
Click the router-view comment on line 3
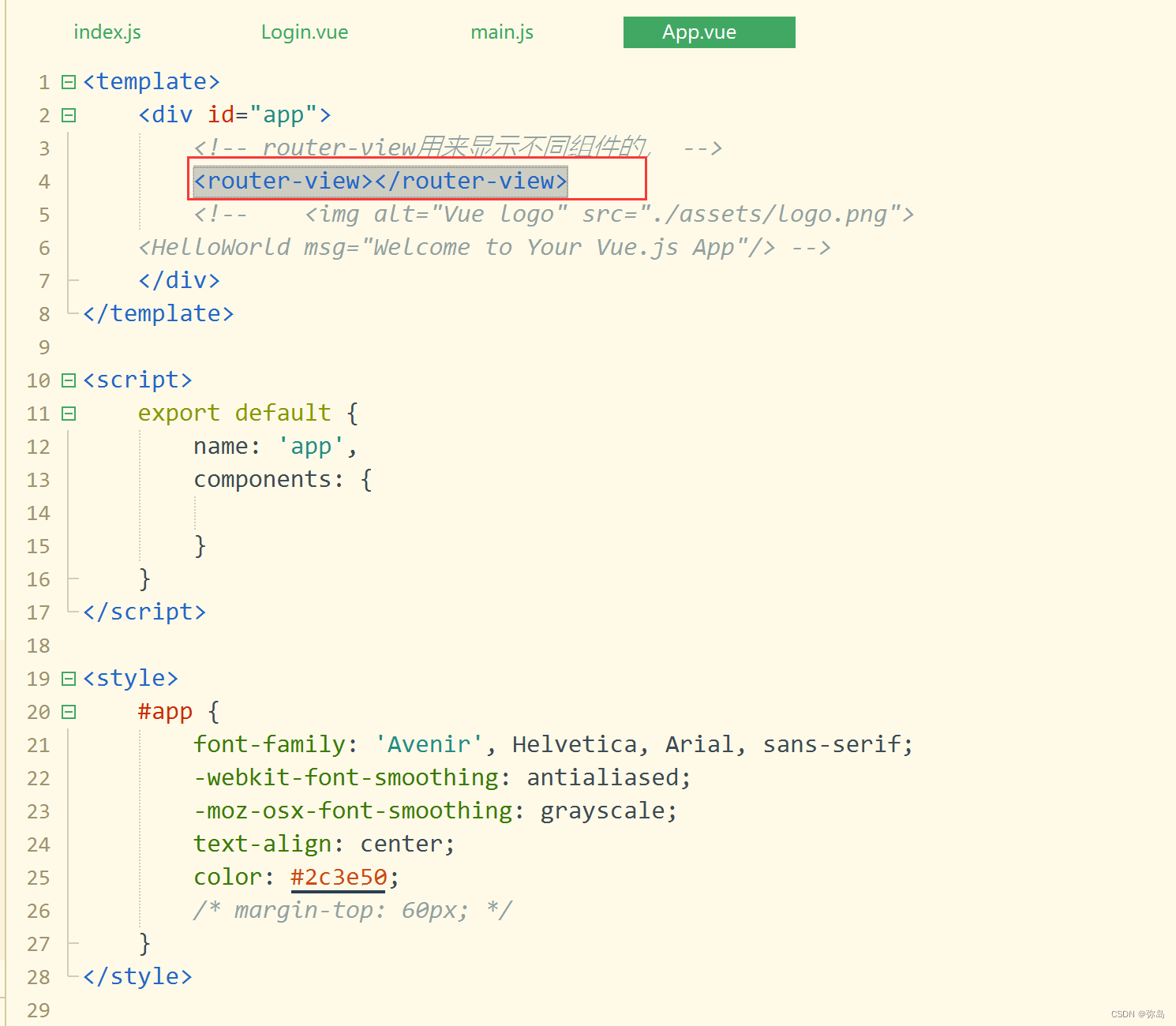pyautogui.click(x=458, y=148)
